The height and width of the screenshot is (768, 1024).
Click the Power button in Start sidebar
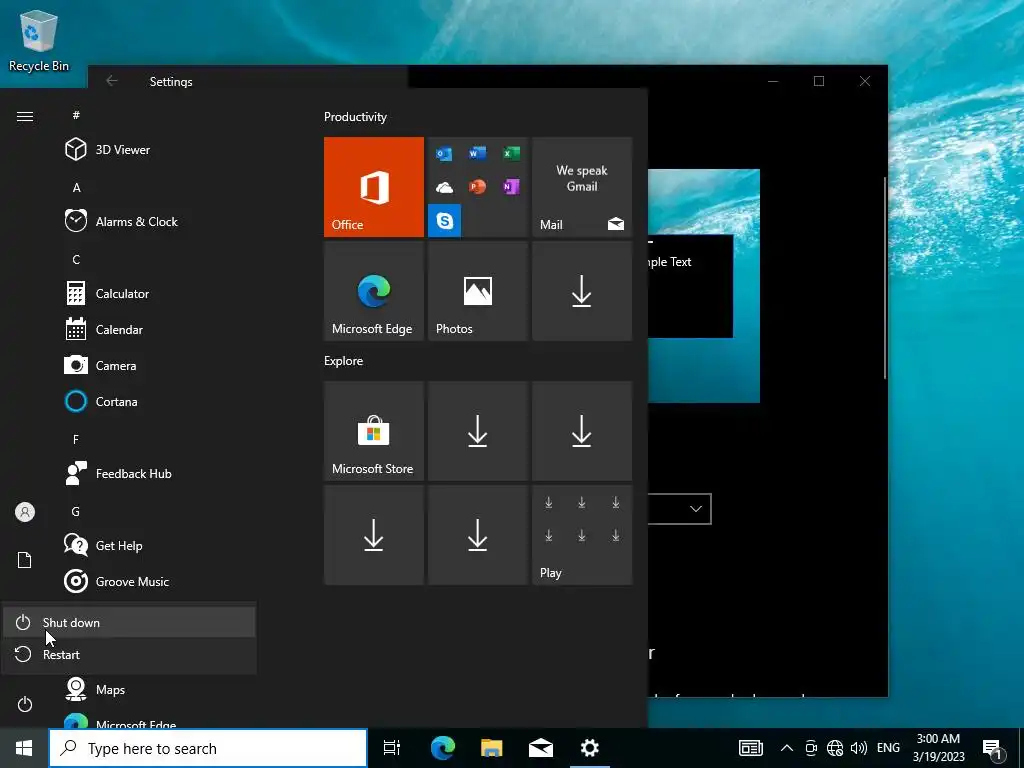(x=25, y=705)
